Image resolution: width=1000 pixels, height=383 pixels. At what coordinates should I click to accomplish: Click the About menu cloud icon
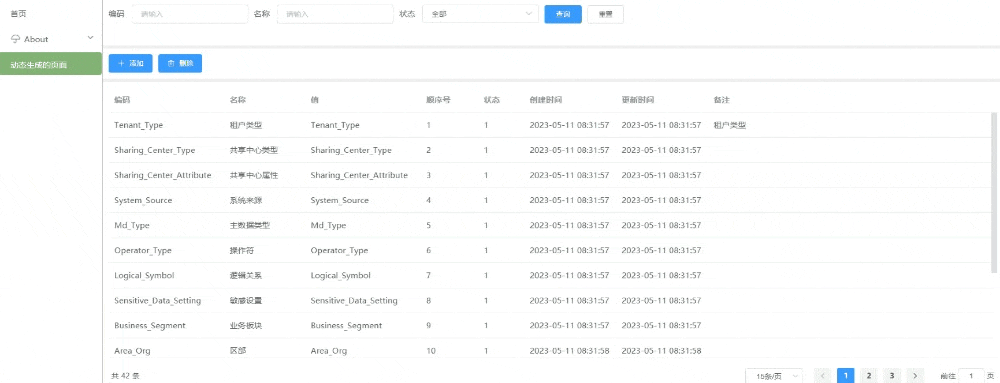(15, 39)
